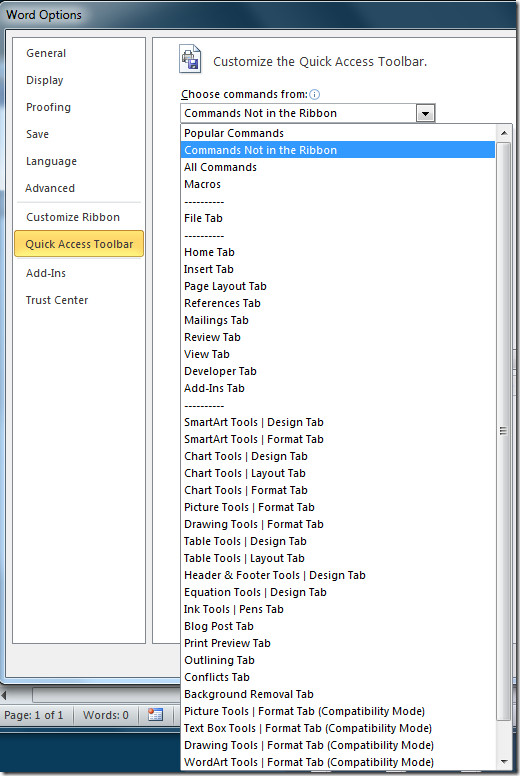Open the Choose commands from dropdown arrow
The width and height of the screenshot is (520, 776).
(425, 113)
